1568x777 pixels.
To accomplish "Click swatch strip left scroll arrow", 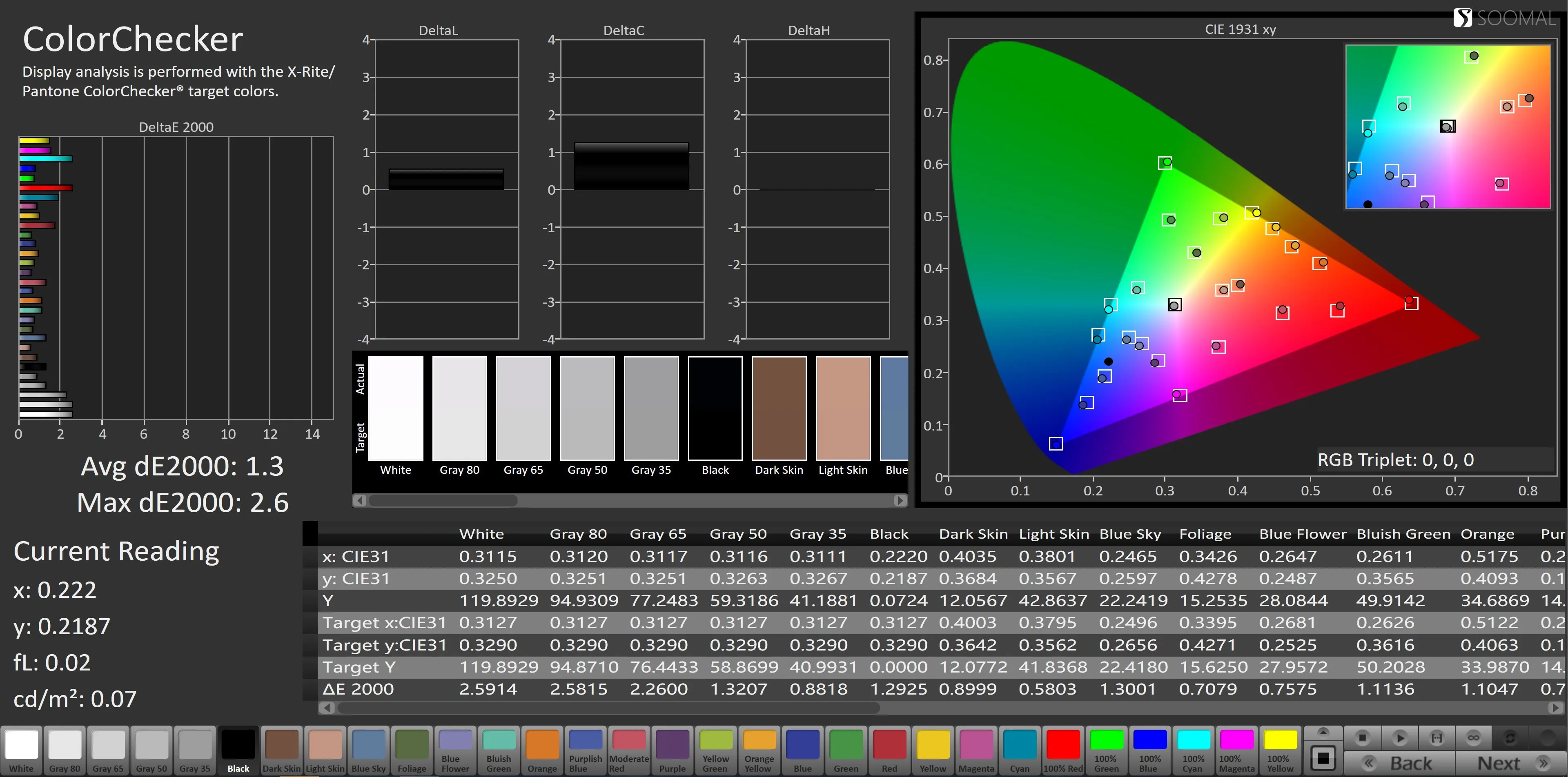I will (360, 500).
